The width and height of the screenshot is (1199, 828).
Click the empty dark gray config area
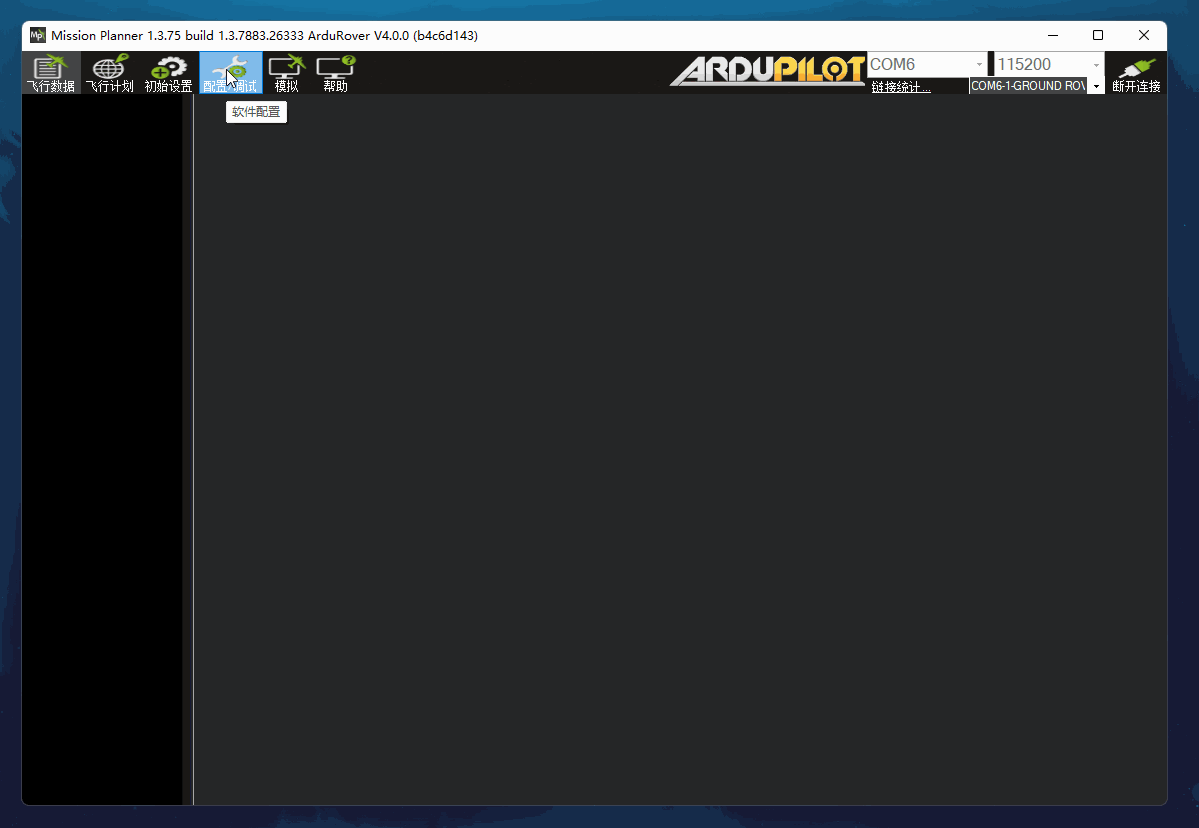[680, 450]
